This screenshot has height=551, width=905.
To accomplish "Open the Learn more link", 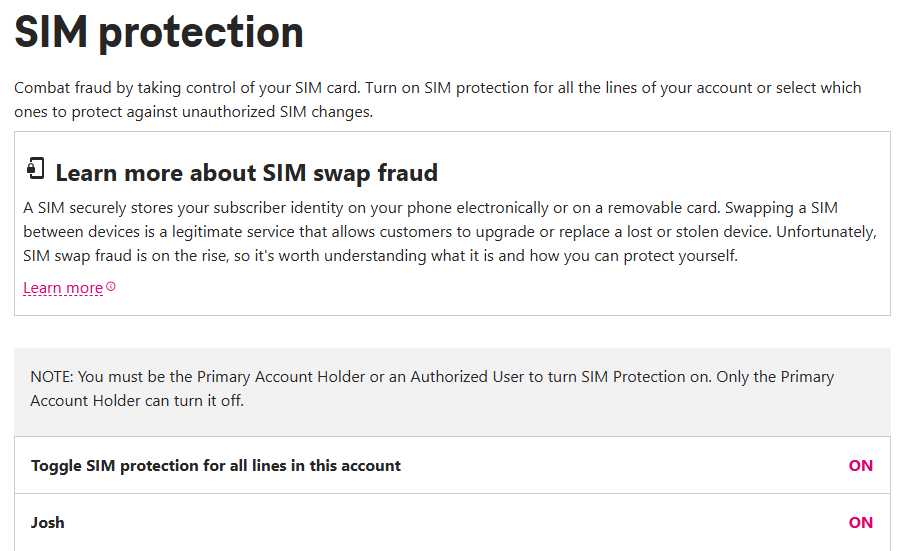I will (63, 288).
